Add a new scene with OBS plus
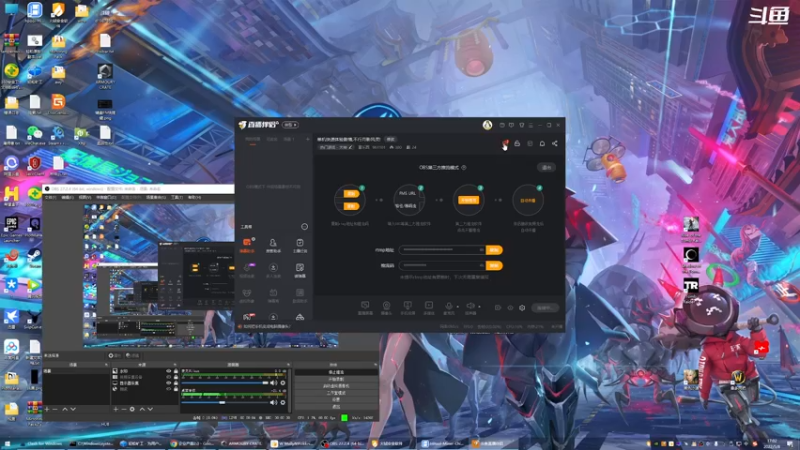The height and width of the screenshot is (450, 800). point(47,409)
